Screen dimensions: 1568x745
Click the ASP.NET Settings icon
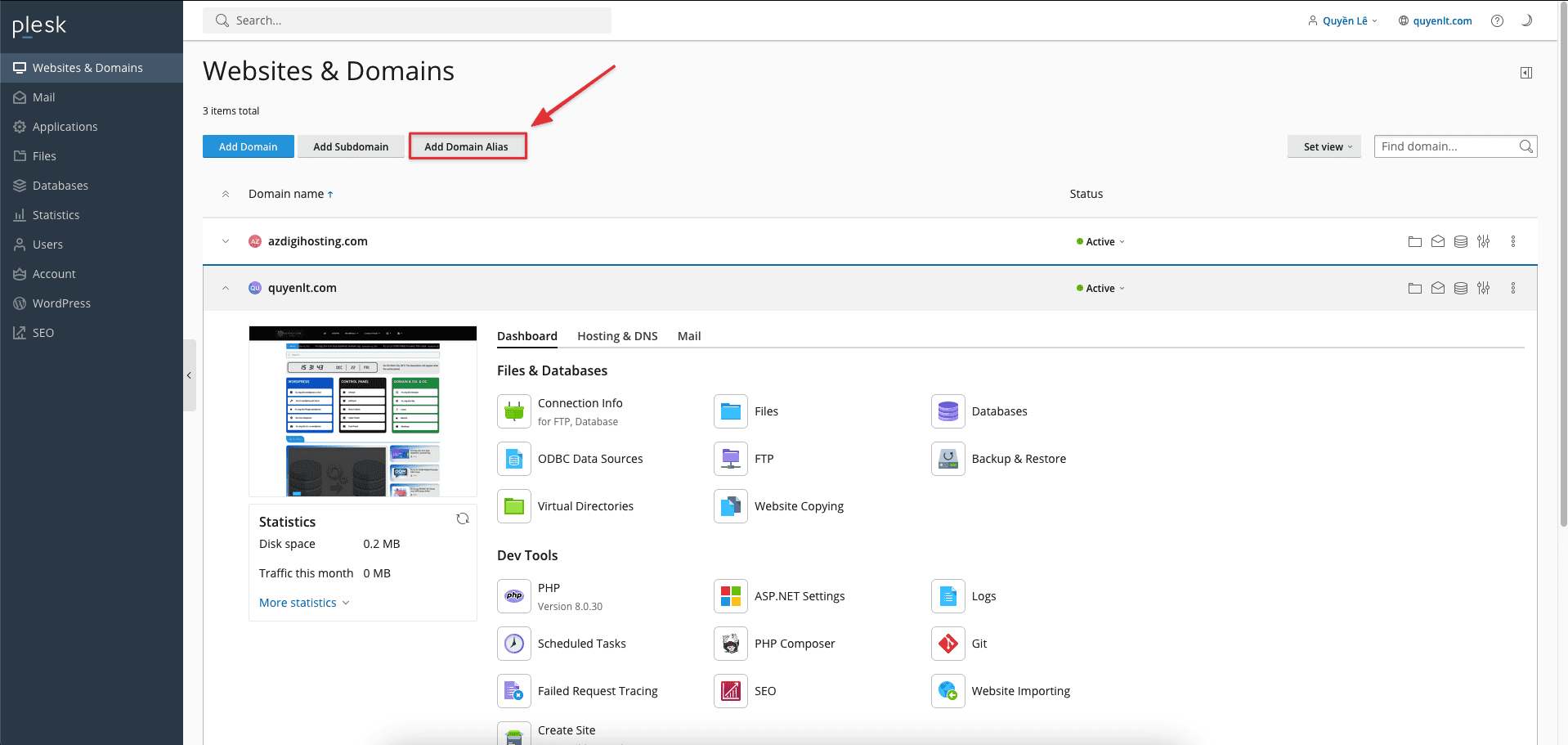pyautogui.click(x=731, y=596)
